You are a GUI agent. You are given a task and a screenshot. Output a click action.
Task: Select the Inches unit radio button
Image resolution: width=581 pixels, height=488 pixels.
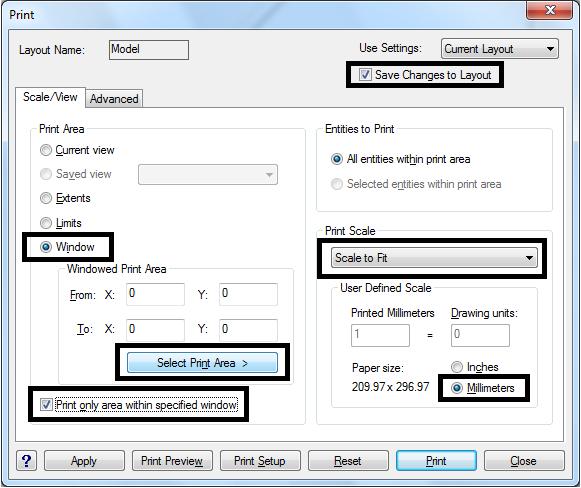click(456, 367)
